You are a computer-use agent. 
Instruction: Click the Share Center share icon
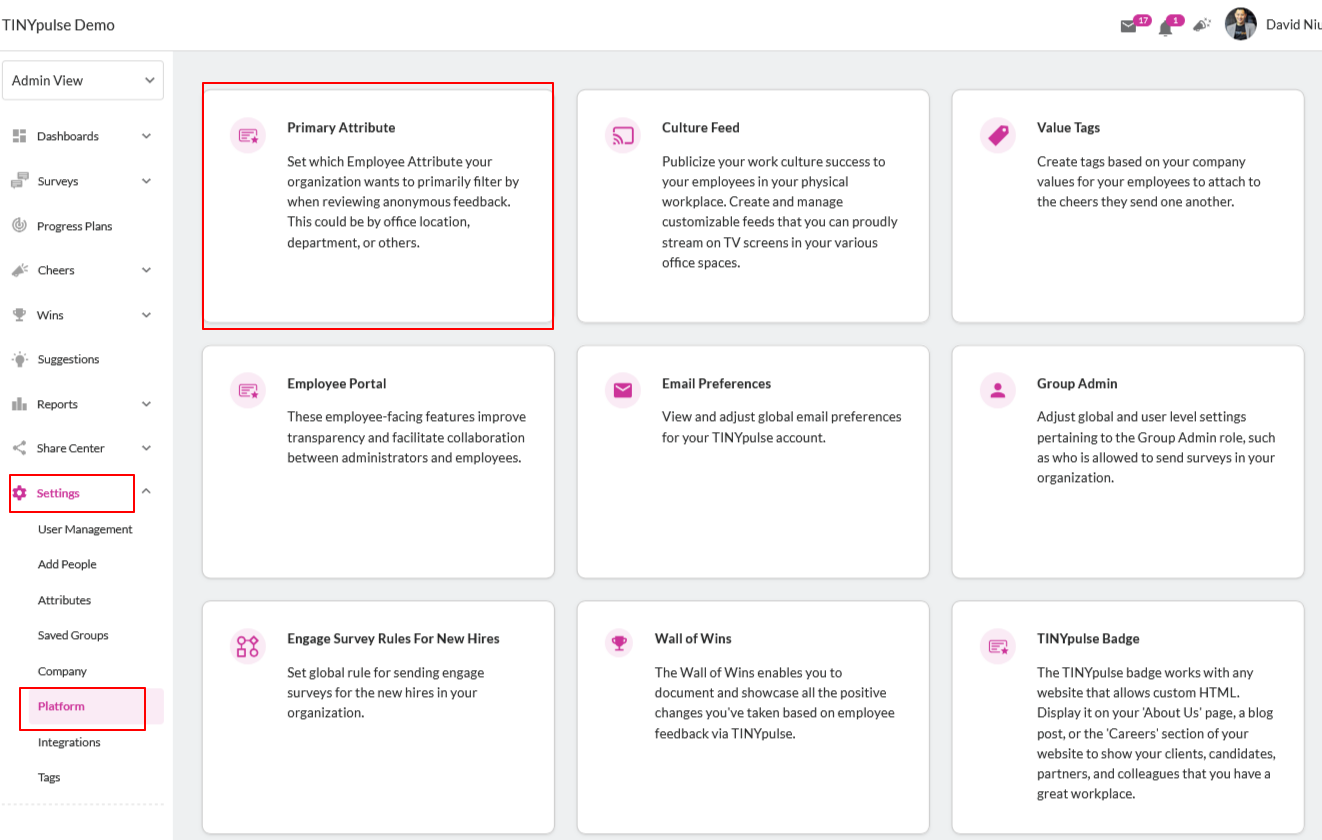[x=19, y=448]
